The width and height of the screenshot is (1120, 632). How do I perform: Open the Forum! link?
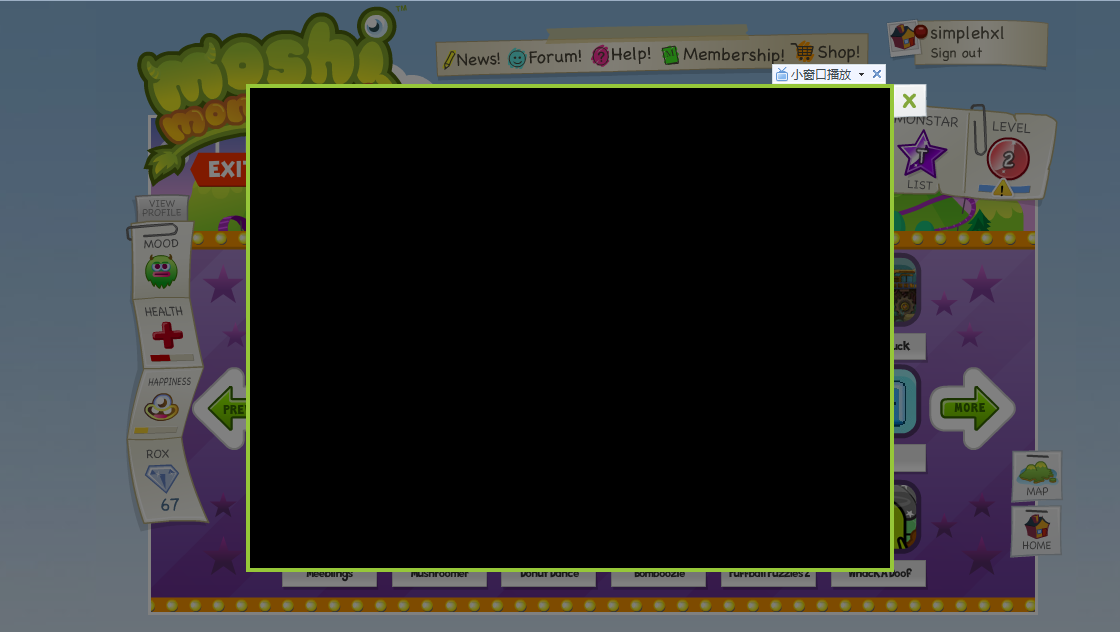[545, 57]
